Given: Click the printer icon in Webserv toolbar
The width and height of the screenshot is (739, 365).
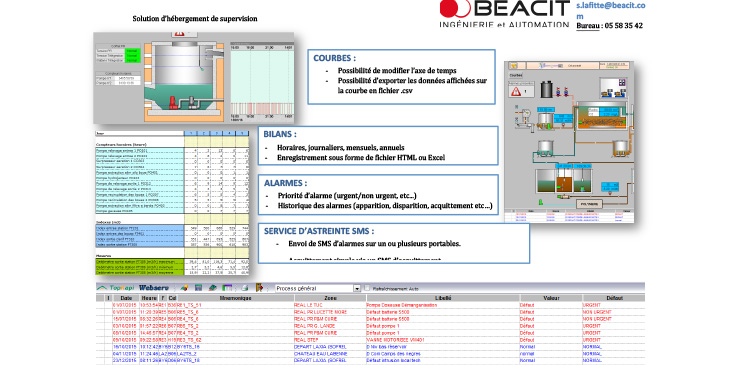Looking at the screenshot, I should [245, 288].
